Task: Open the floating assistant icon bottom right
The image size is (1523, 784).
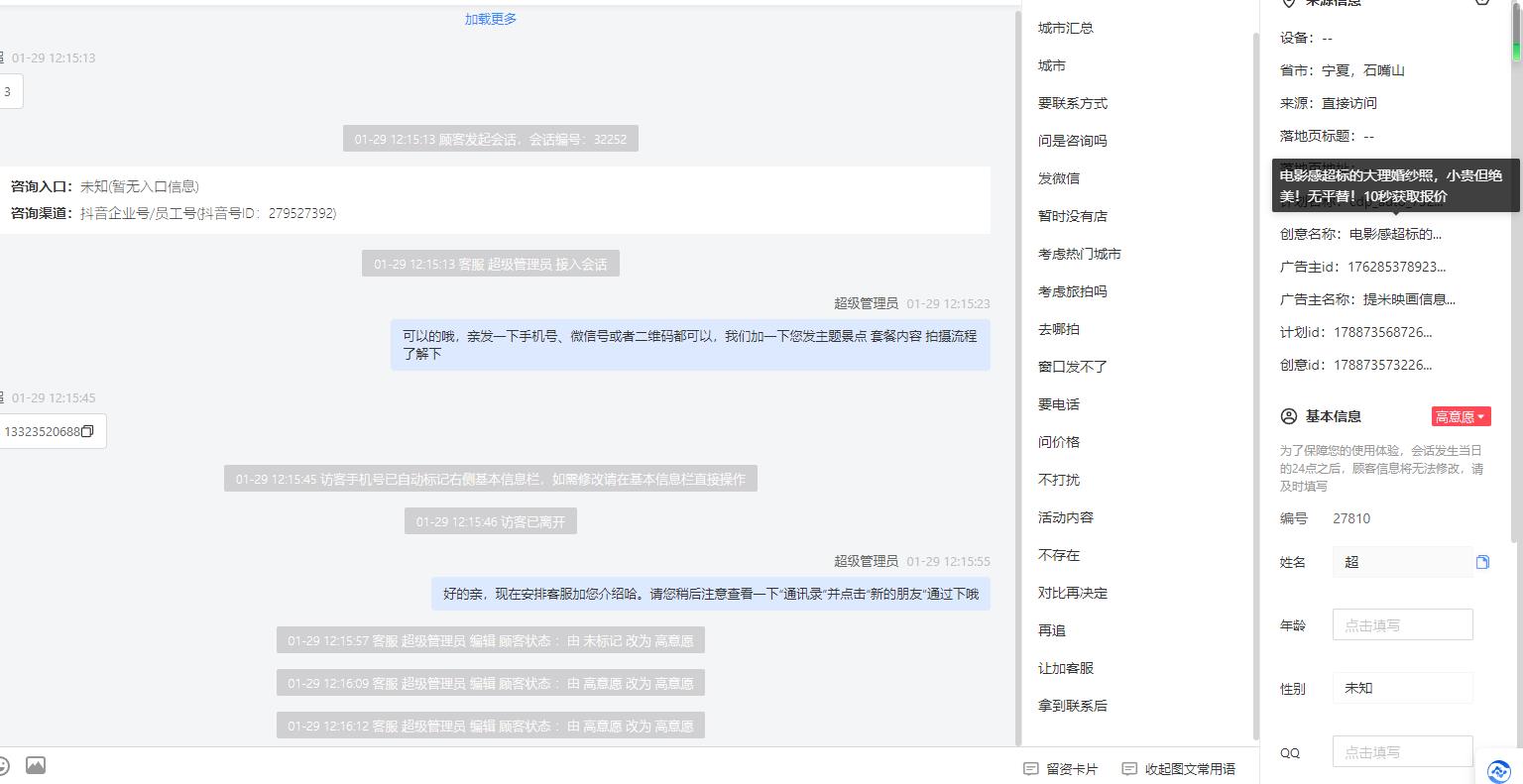Action: [x=1499, y=770]
